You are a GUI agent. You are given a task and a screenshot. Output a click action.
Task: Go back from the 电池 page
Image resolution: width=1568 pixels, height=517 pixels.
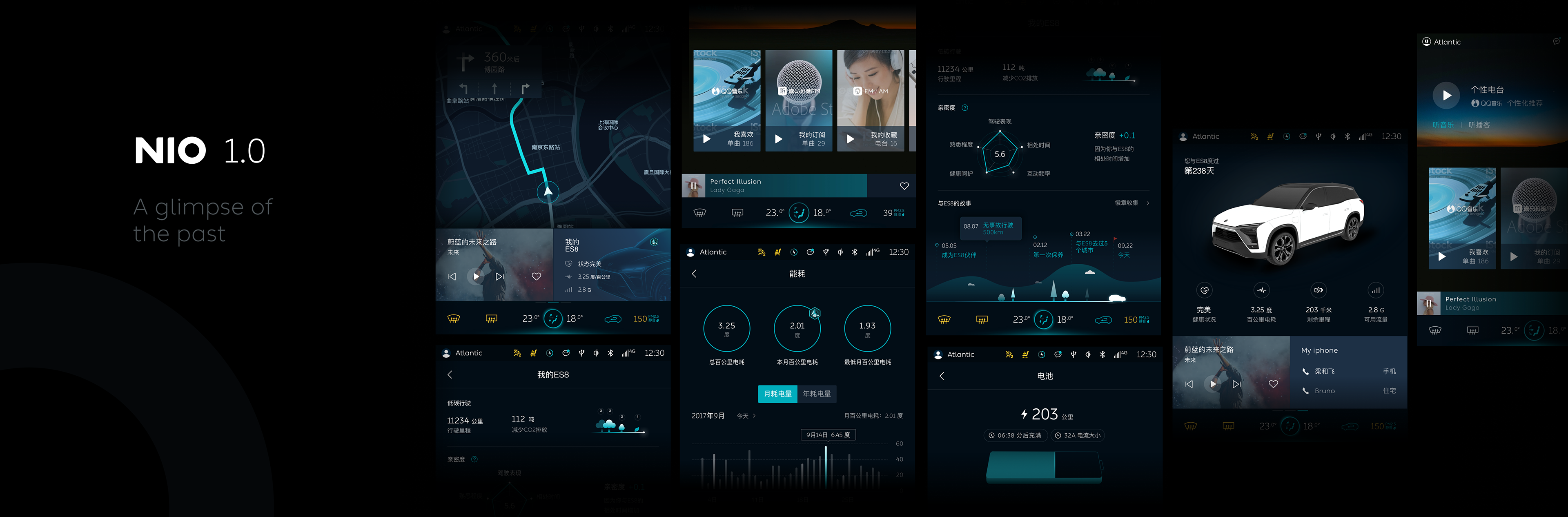(942, 376)
